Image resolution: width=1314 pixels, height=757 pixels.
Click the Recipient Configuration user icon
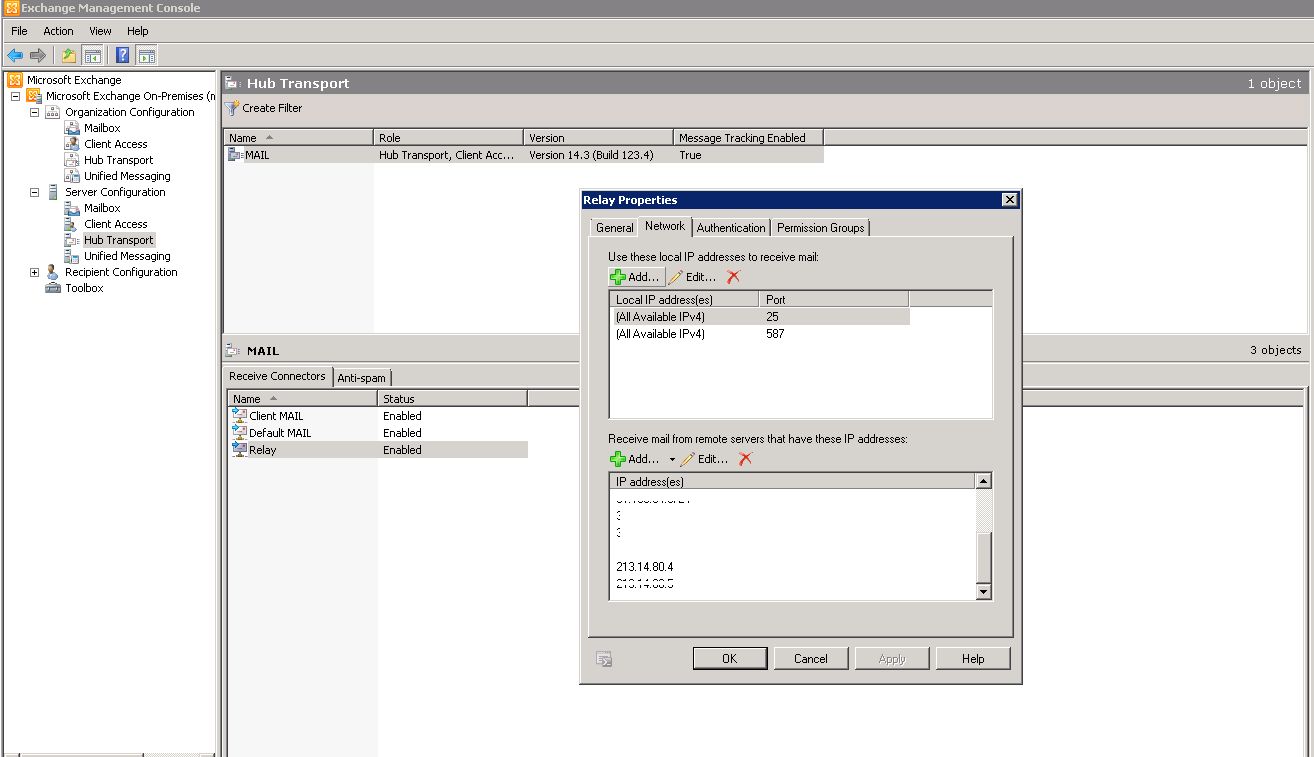pyautogui.click(x=53, y=272)
